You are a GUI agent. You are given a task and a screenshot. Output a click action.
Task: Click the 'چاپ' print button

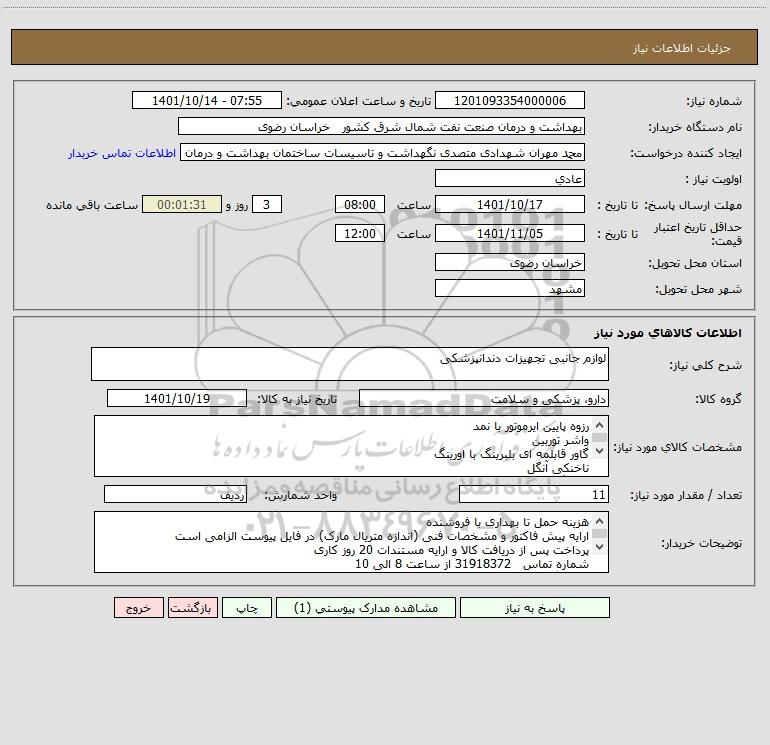click(247, 607)
